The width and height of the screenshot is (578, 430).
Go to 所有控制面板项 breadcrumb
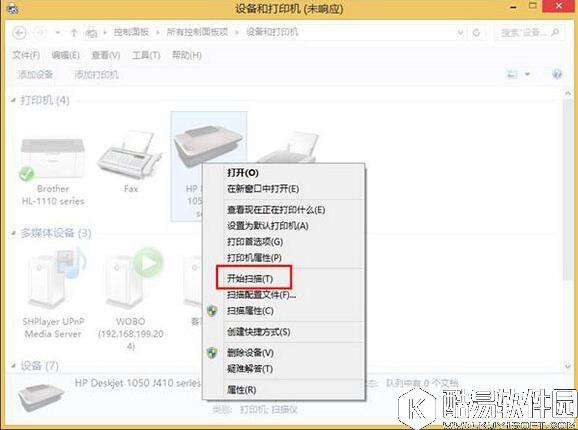[197, 32]
